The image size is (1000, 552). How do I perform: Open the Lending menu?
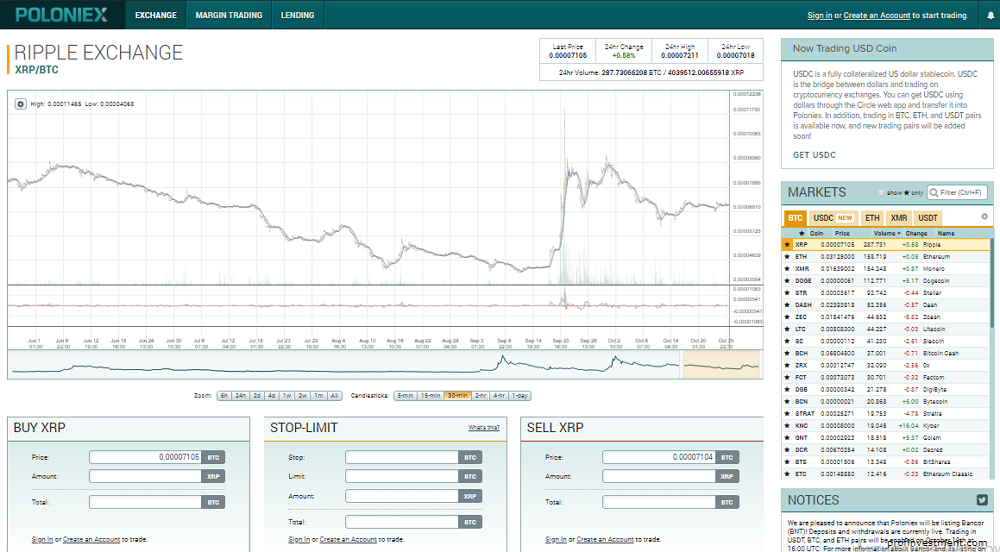298,15
